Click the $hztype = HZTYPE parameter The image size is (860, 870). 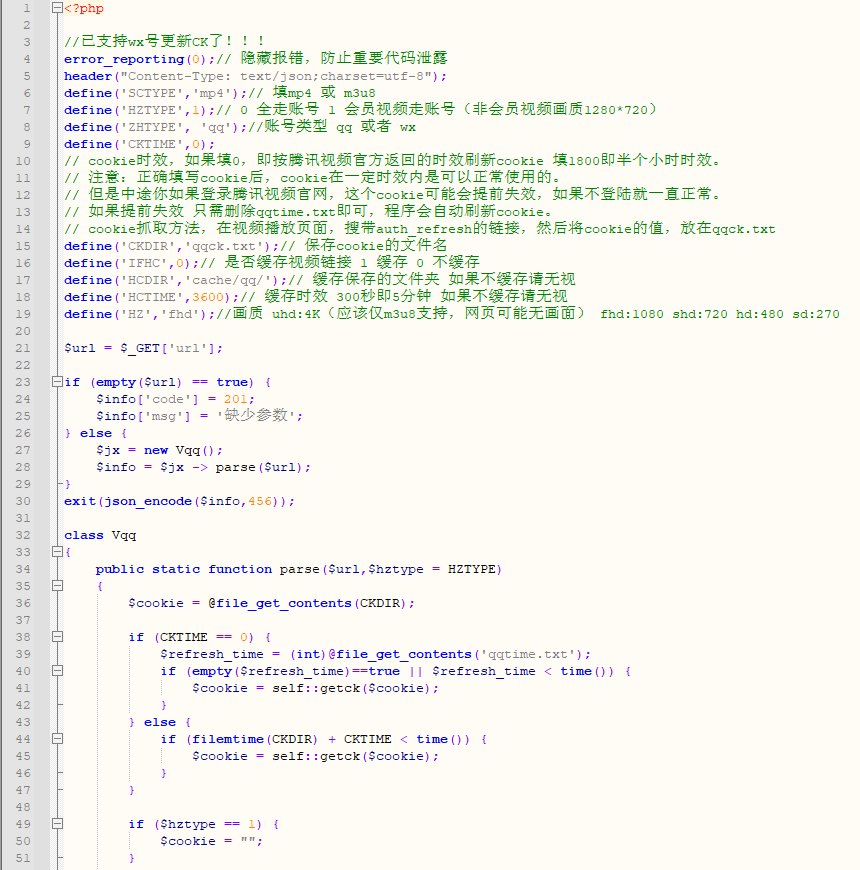432,569
